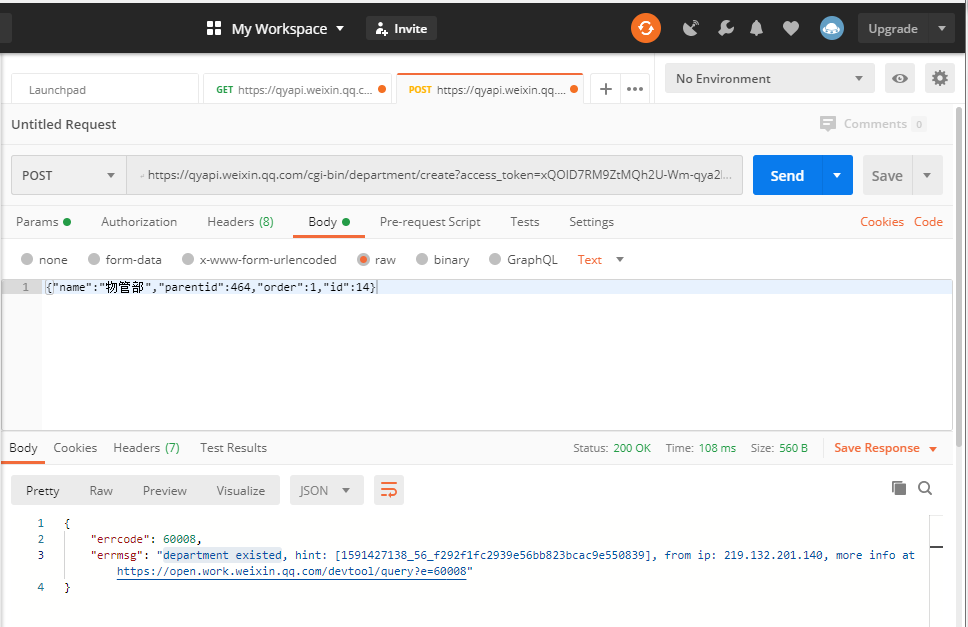The image size is (968, 627).
Task: Open a new tab with plus icon
Action: (x=606, y=89)
